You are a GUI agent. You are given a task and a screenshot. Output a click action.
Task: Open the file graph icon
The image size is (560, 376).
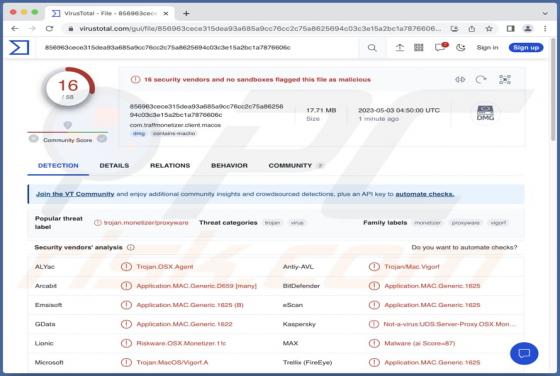click(505, 79)
